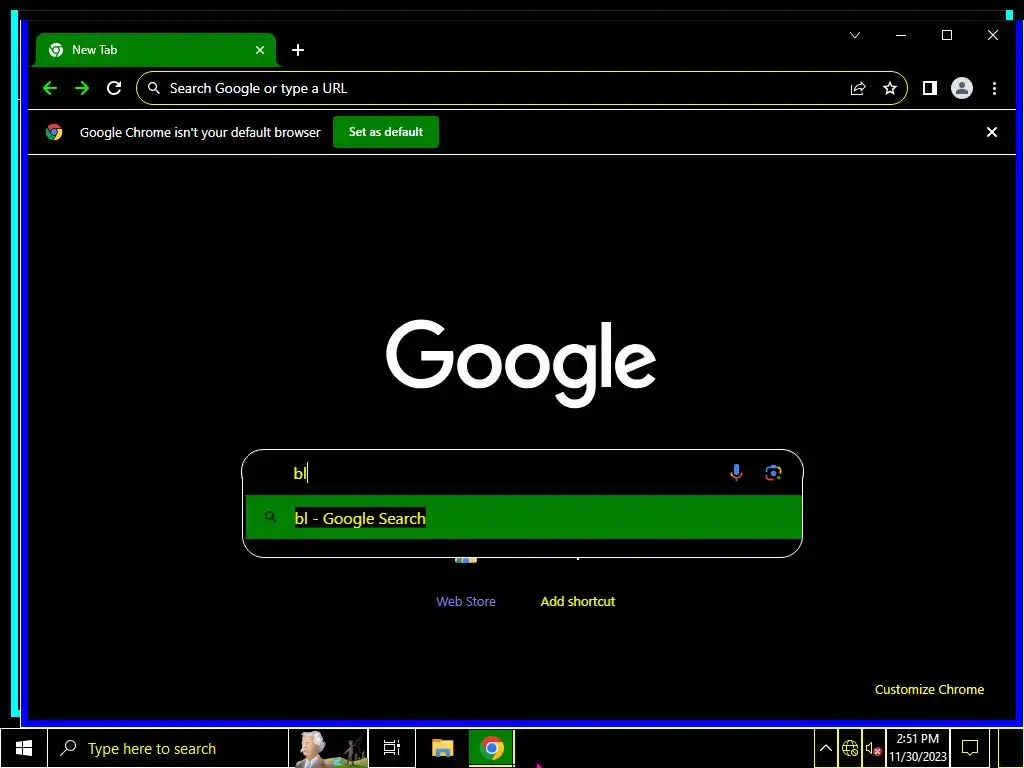Select the New Tab tab
Screen dimensions: 1024x768
pyautogui.click(x=155, y=50)
